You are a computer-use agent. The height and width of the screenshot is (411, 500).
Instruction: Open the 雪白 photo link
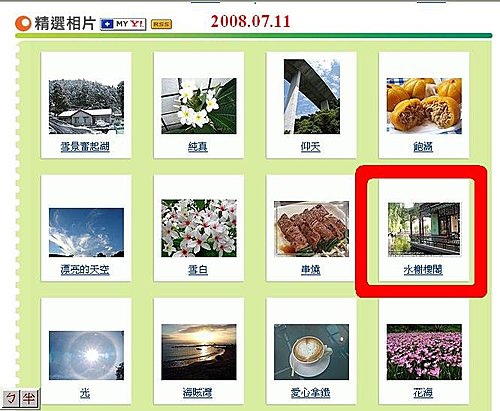[x=198, y=269]
